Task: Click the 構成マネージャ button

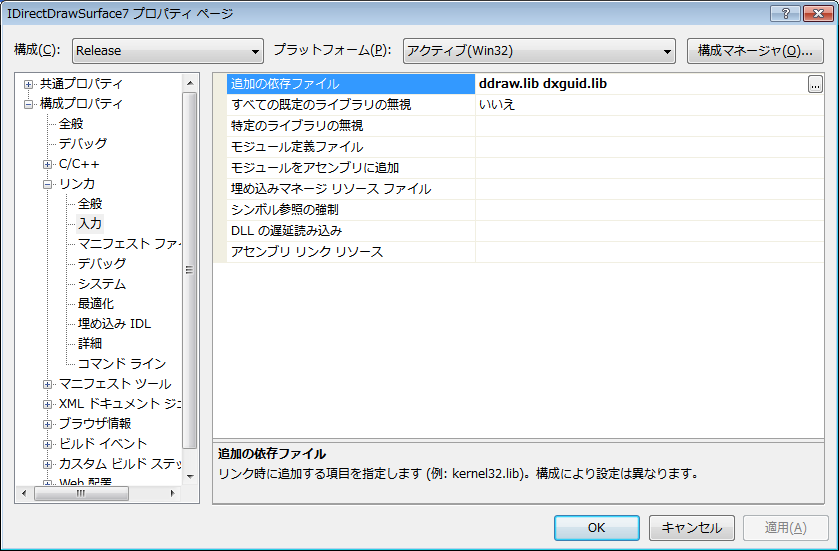Action: pos(755,51)
